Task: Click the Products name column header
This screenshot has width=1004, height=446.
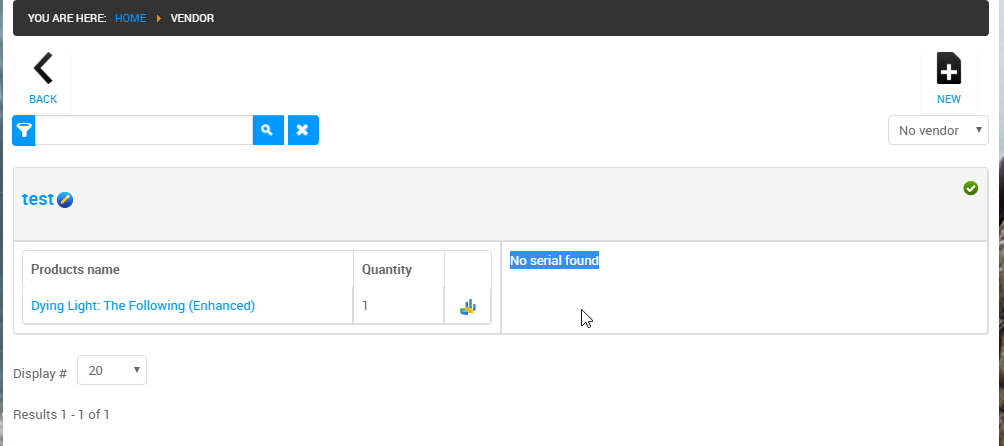Action: [76, 269]
